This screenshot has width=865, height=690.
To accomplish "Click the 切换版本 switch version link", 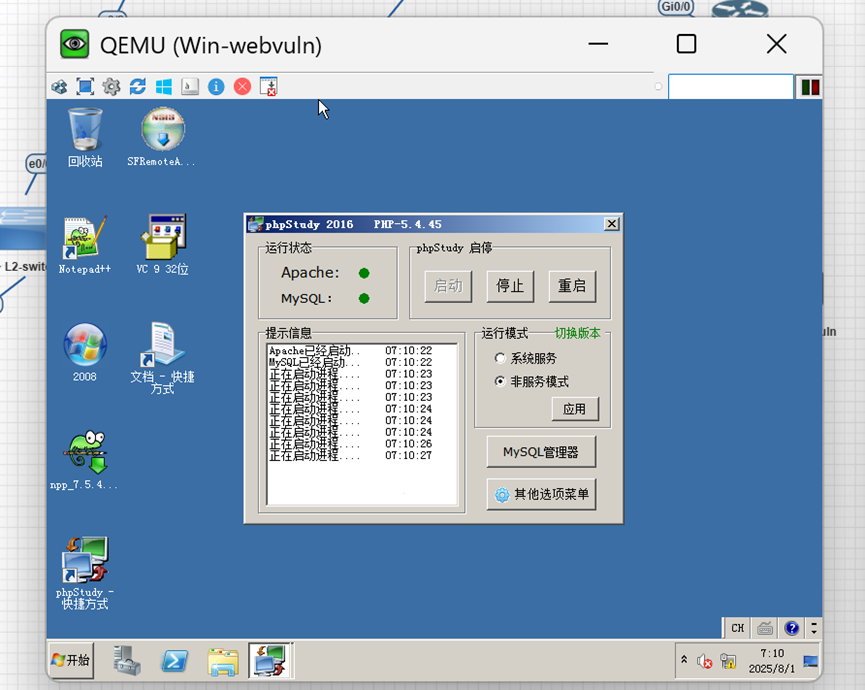I will coord(578,333).
